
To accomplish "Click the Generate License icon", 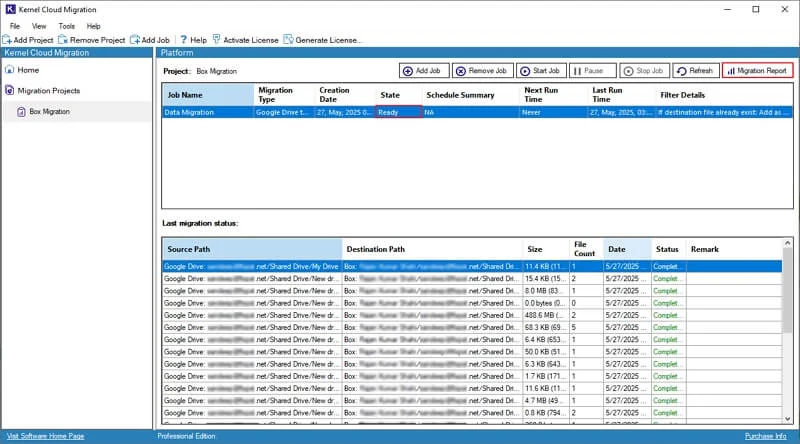I will click(288, 39).
